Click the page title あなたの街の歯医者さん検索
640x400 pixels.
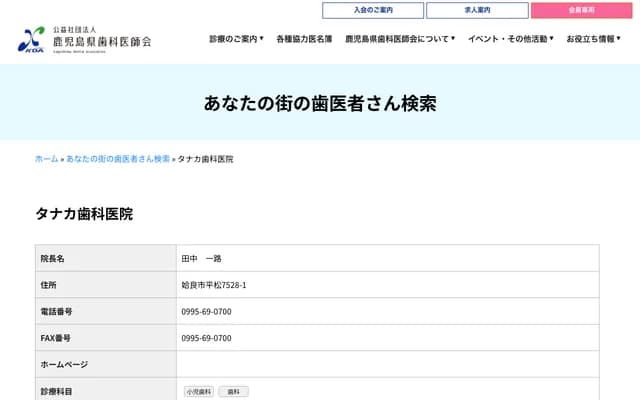(320, 104)
